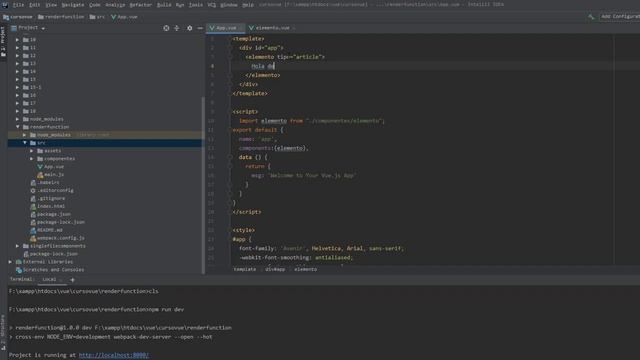Expand folder 18 arrow
The height and width of the screenshot is (360, 640).
click(x=18, y=111)
